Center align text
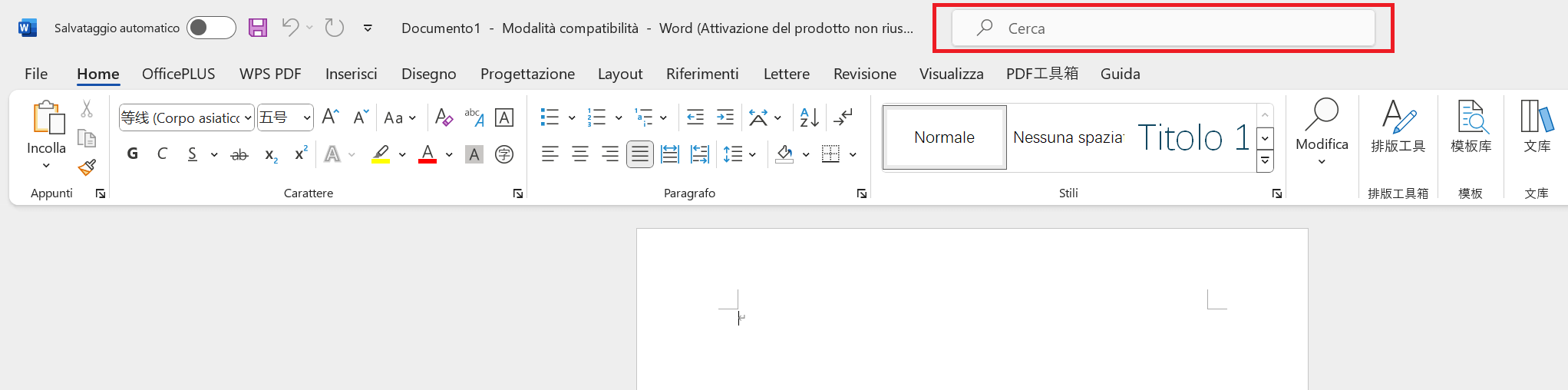The width and height of the screenshot is (1568, 390). coord(579,154)
